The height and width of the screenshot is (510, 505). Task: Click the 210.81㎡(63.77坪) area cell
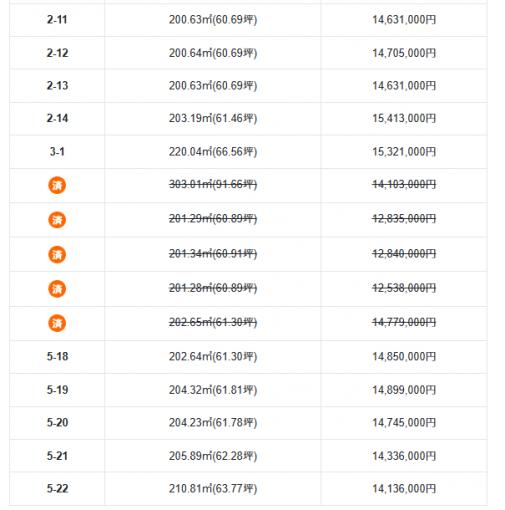tap(213, 489)
